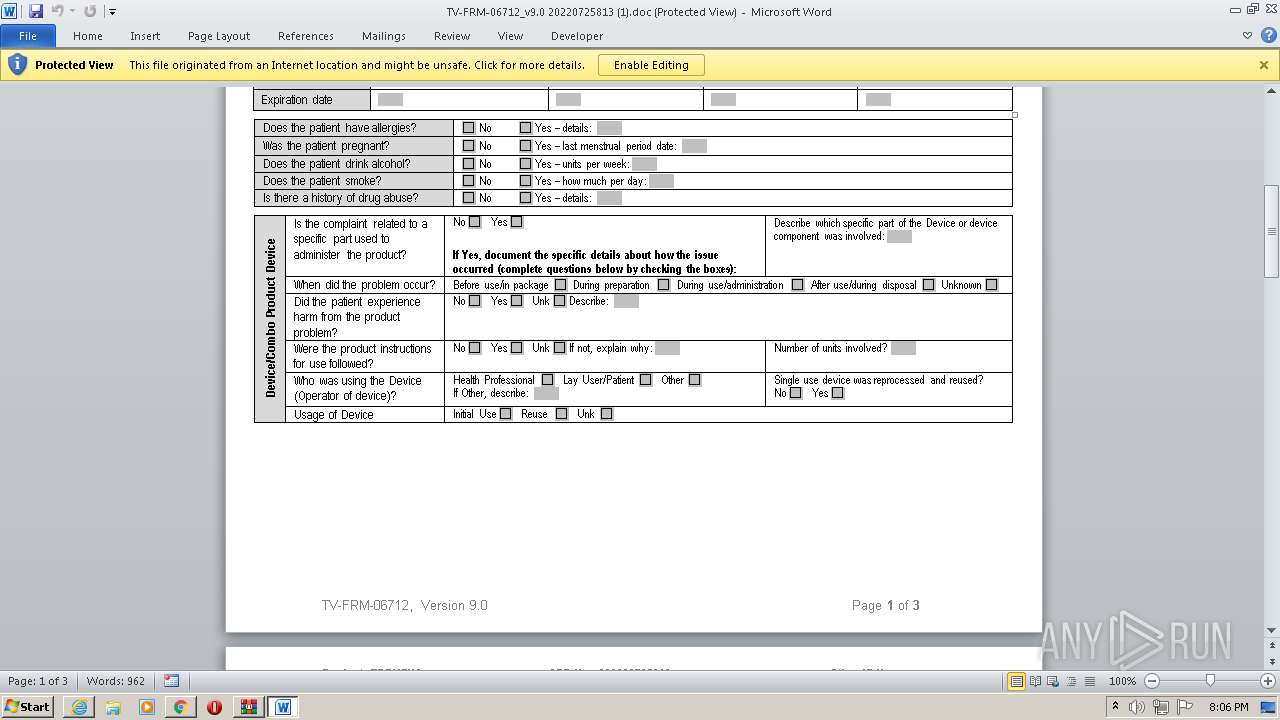
Task: Open the Developer ribbon tab
Action: pos(577,36)
